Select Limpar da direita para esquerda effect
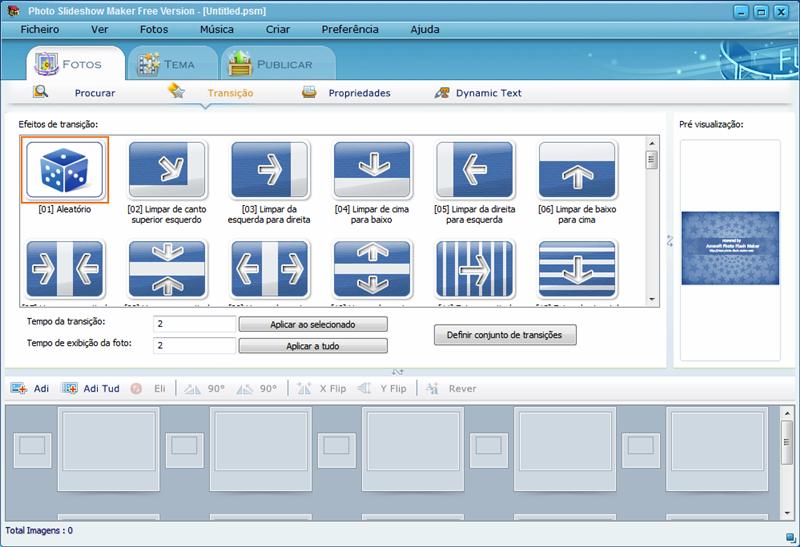800x547 pixels. (x=475, y=171)
